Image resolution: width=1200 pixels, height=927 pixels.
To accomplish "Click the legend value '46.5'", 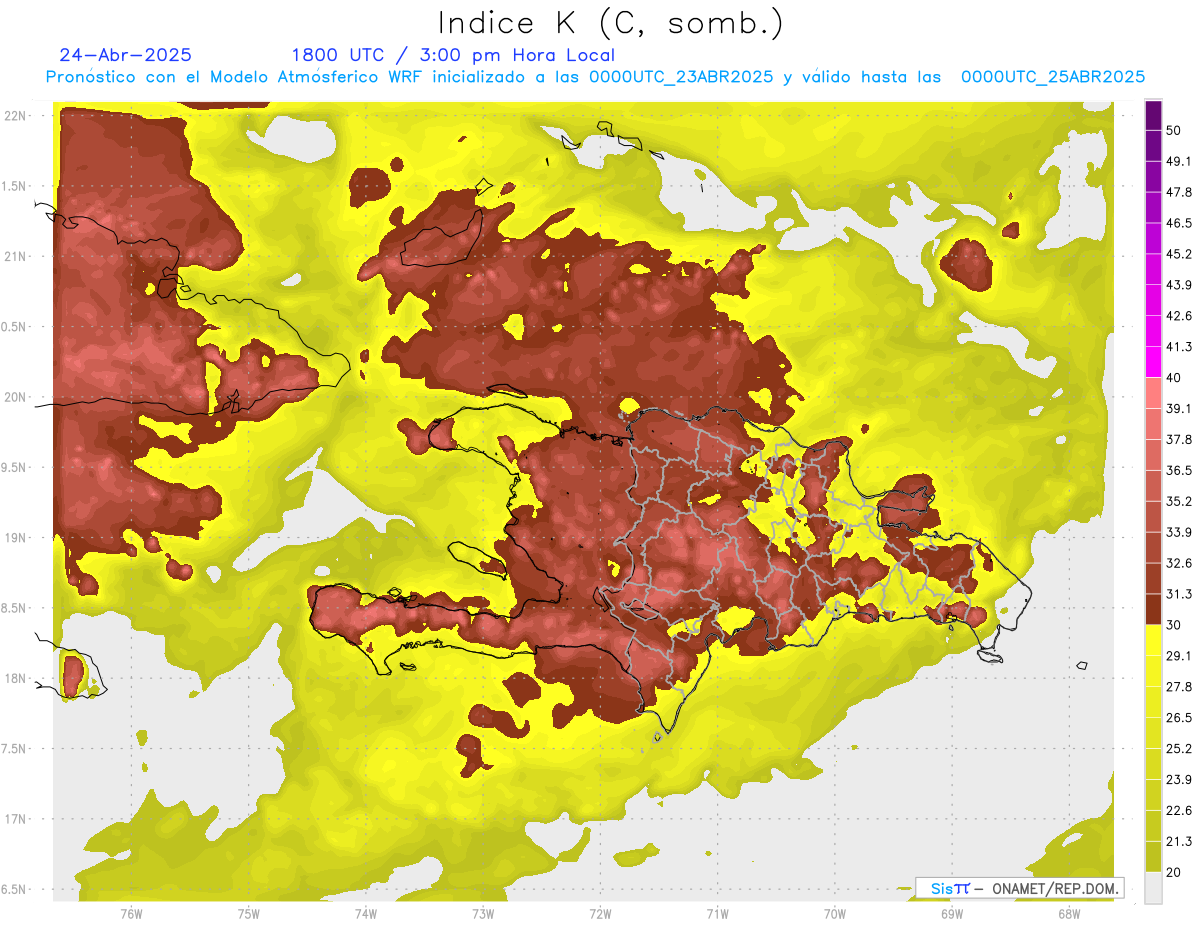I will click(1178, 223).
